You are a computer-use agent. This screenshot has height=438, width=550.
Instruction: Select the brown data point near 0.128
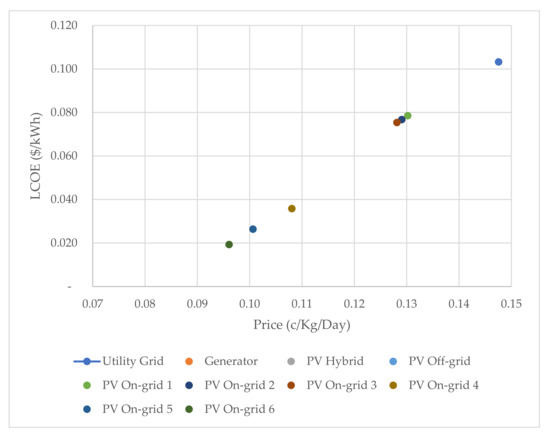point(397,122)
